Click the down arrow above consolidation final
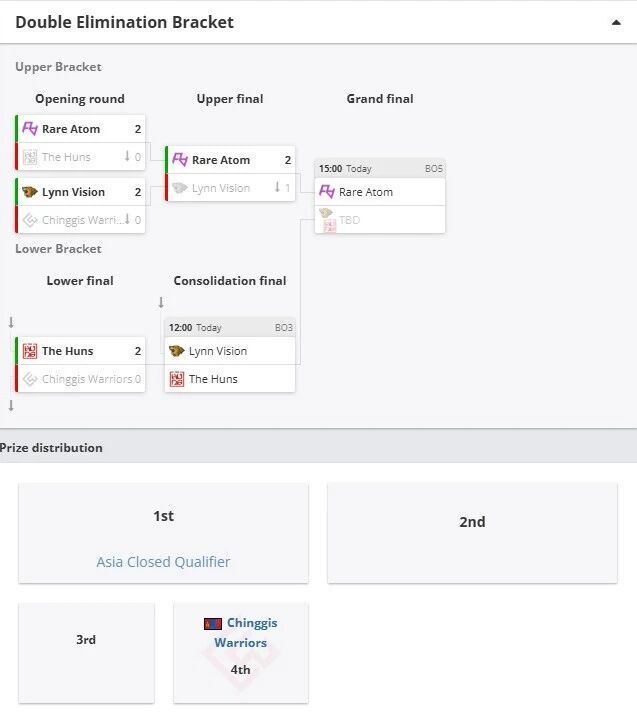637x722 pixels. [x=161, y=302]
